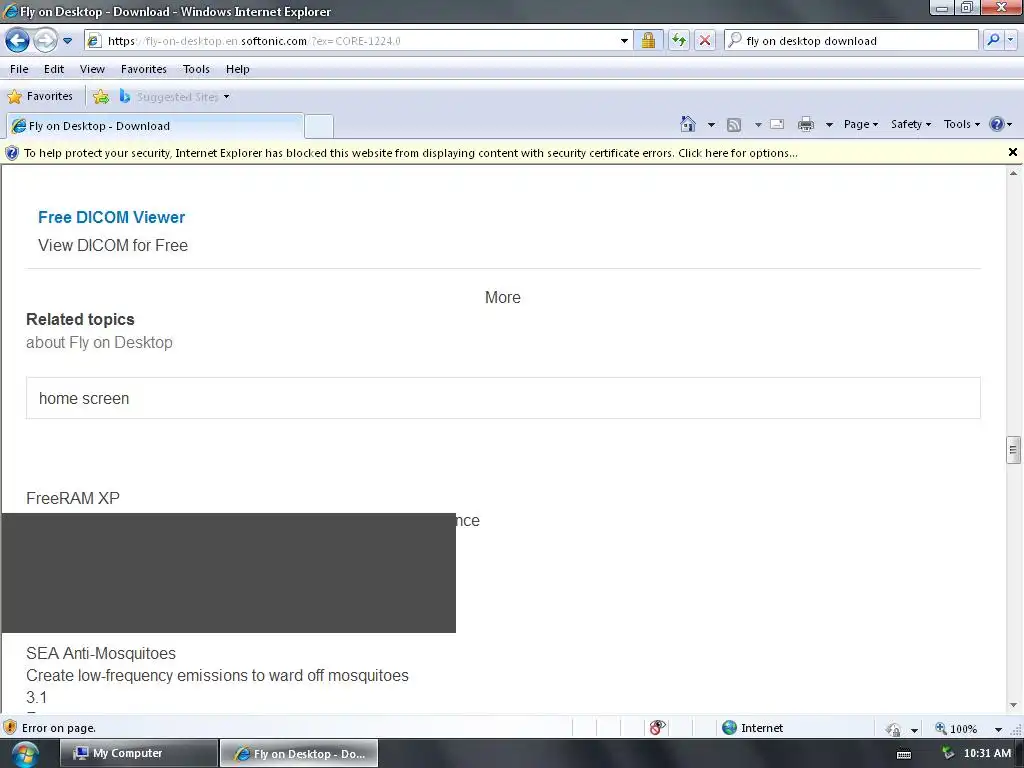Click the Home icon in the command bar

pyautogui.click(x=688, y=124)
